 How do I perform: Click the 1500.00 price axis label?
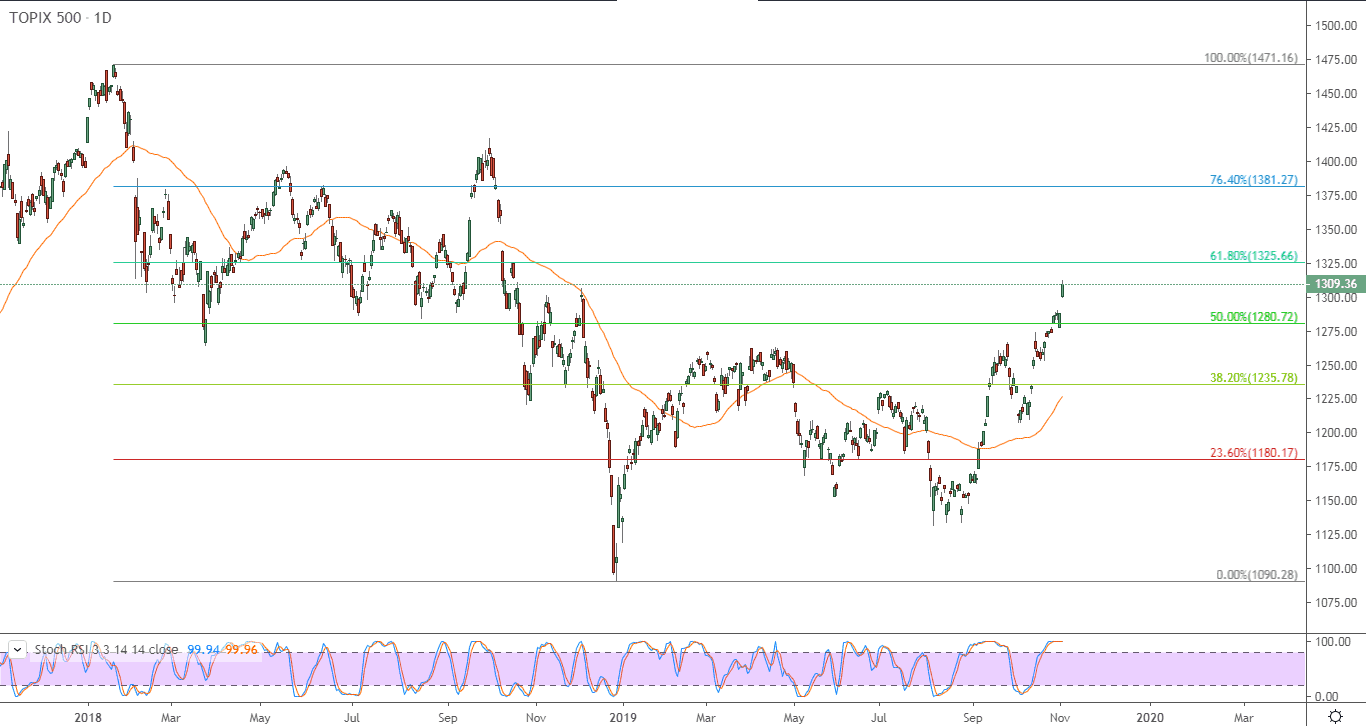point(1337,25)
